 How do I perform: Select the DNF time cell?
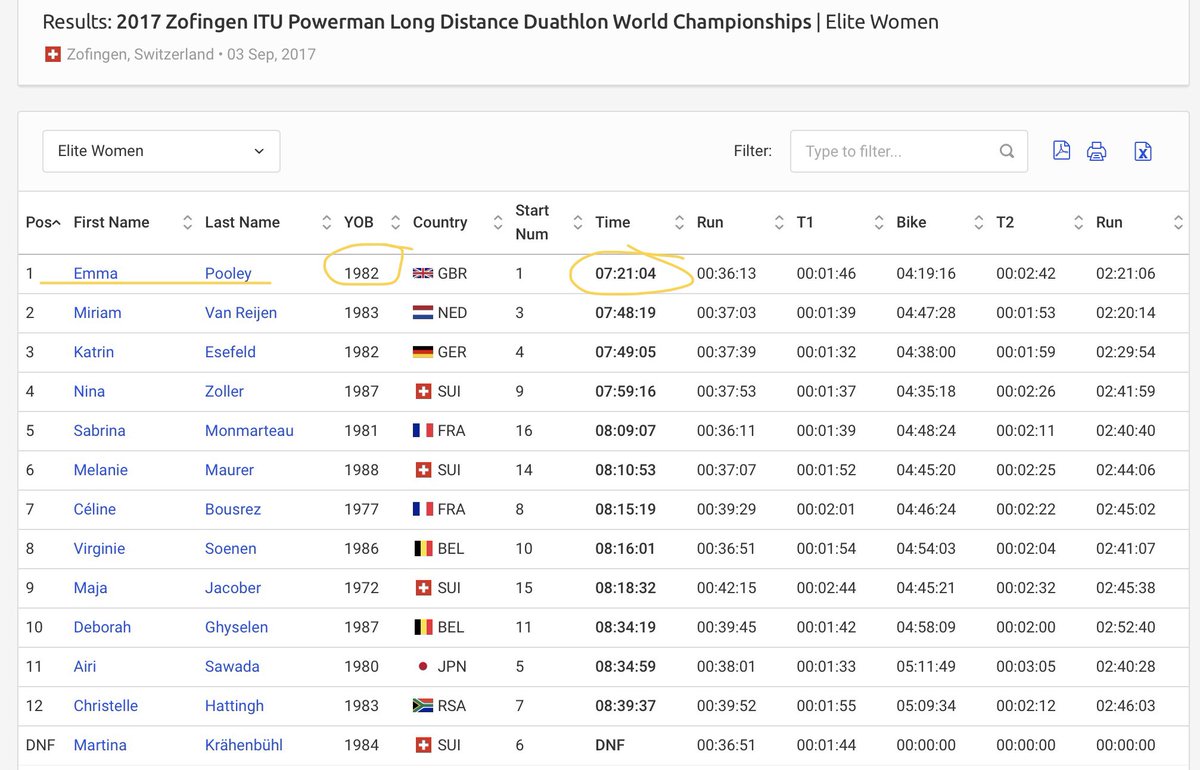pyautogui.click(x=611, y=745)
